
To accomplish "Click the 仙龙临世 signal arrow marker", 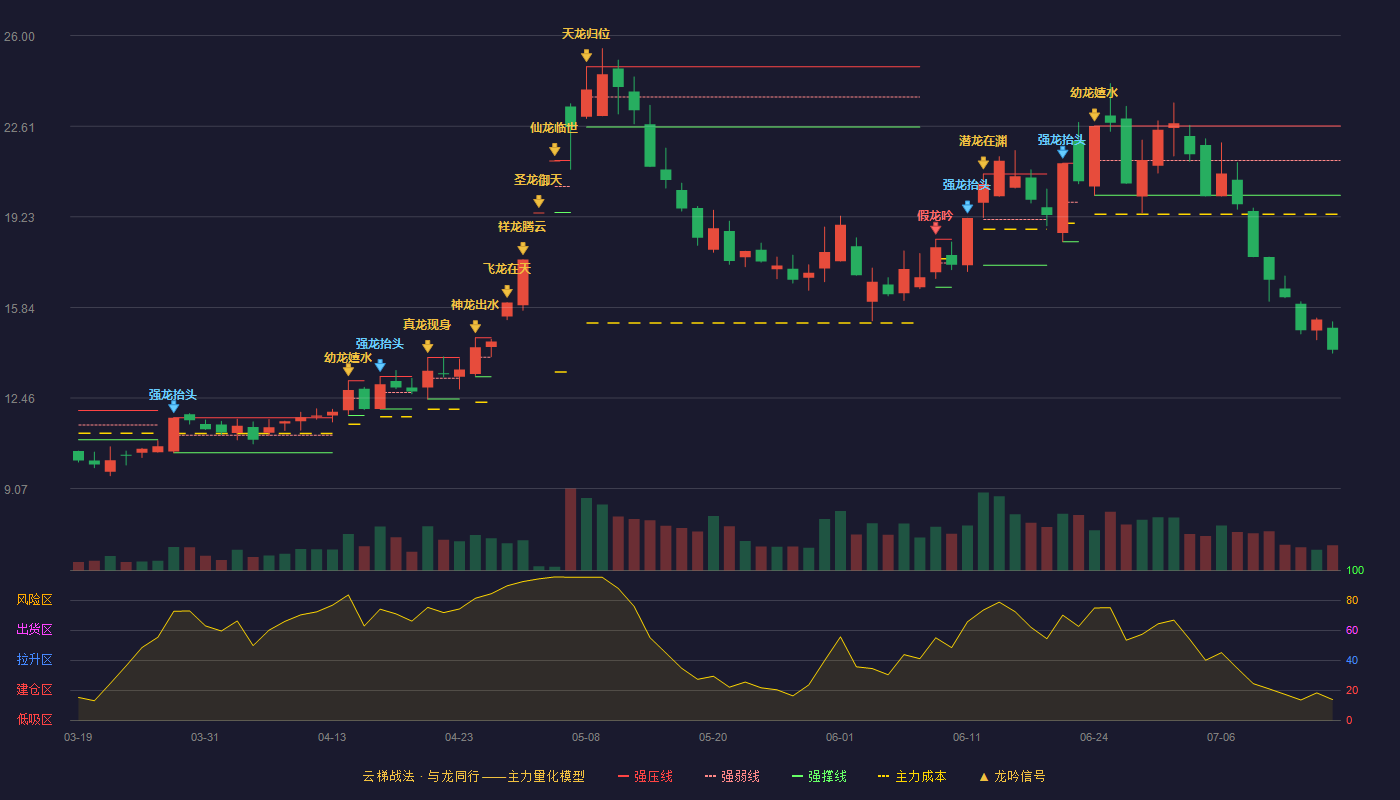I will (554, 150).
